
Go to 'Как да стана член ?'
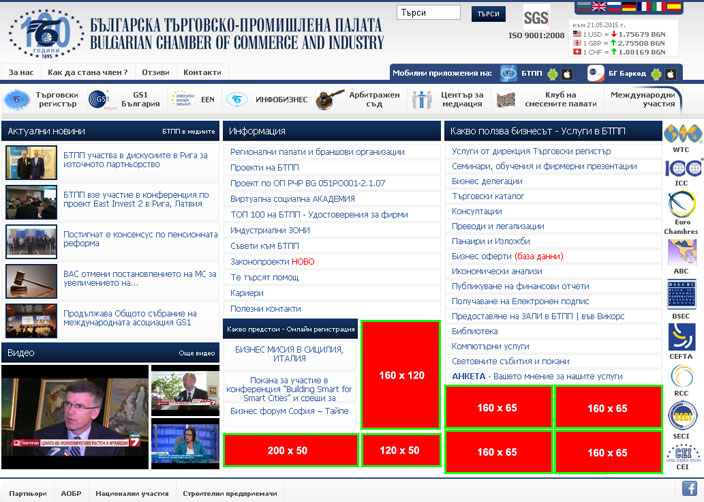[x=88, y=72]
